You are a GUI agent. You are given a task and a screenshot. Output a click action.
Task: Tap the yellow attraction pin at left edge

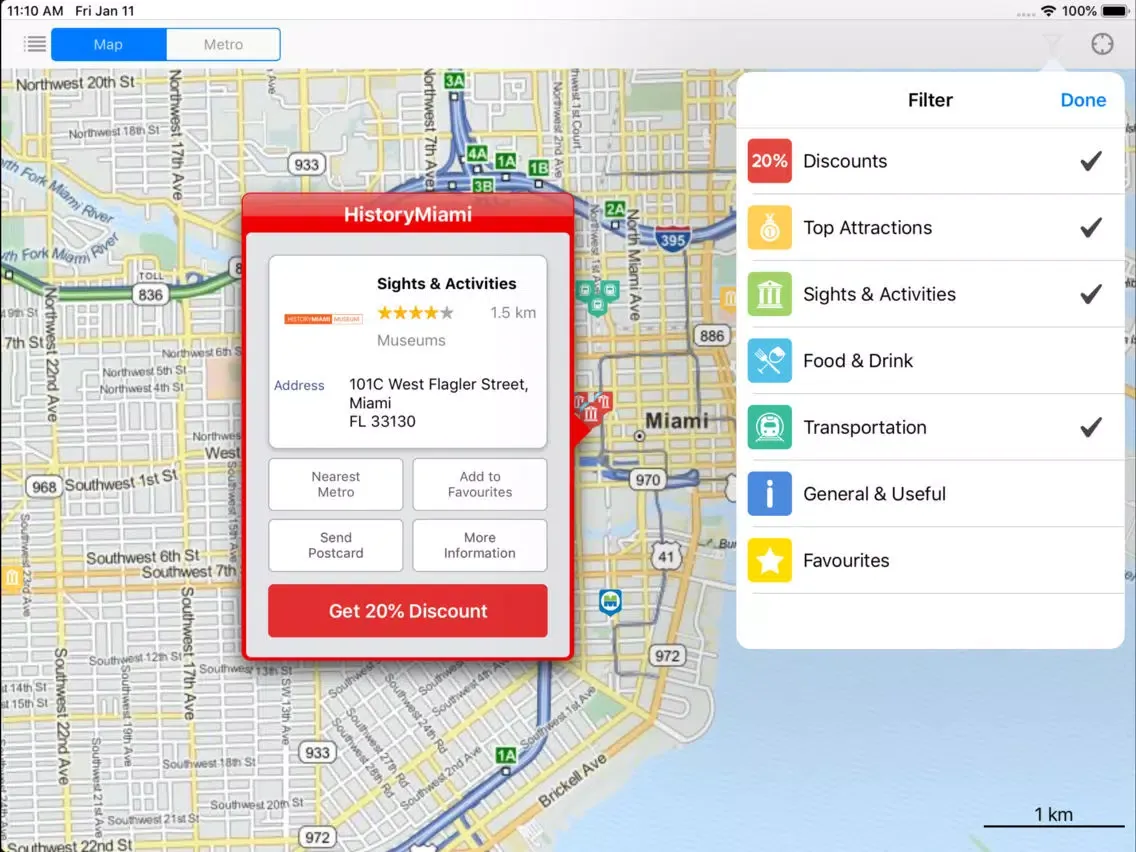(x=11, y=578)
